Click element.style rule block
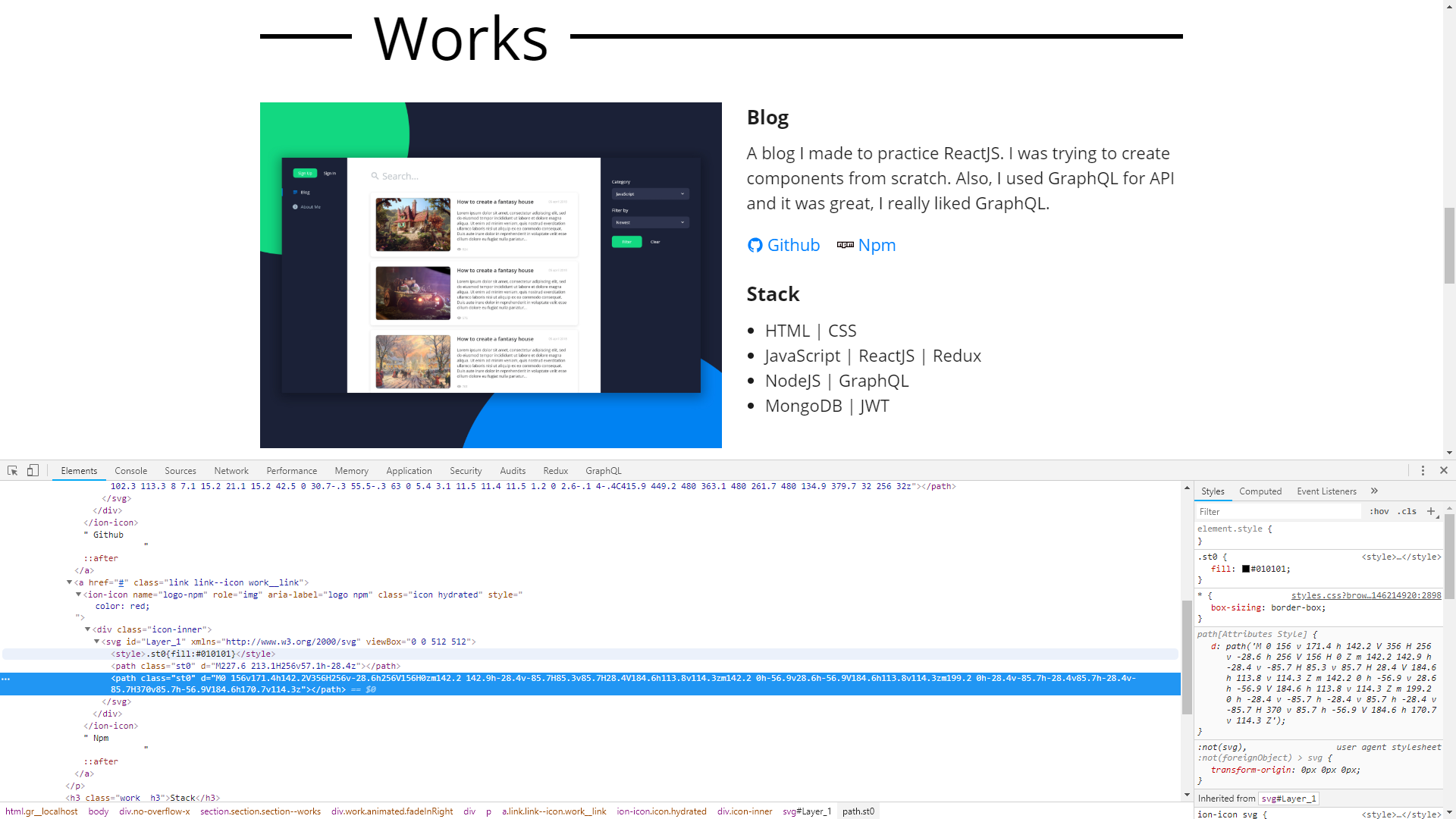Screen dimensions: 1456x819 (x=1319, y=535)
